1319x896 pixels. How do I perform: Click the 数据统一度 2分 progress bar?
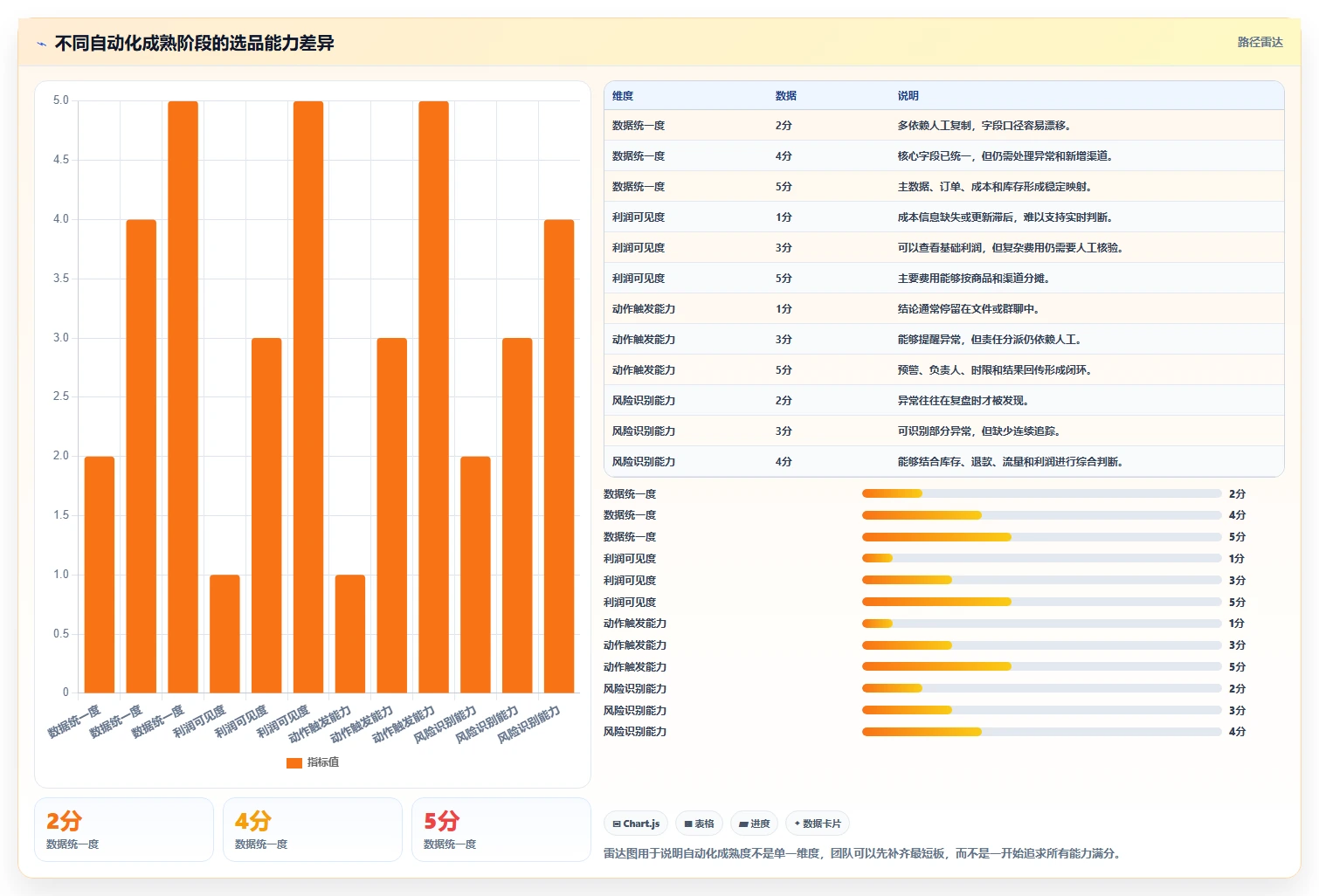point(1041,493)
